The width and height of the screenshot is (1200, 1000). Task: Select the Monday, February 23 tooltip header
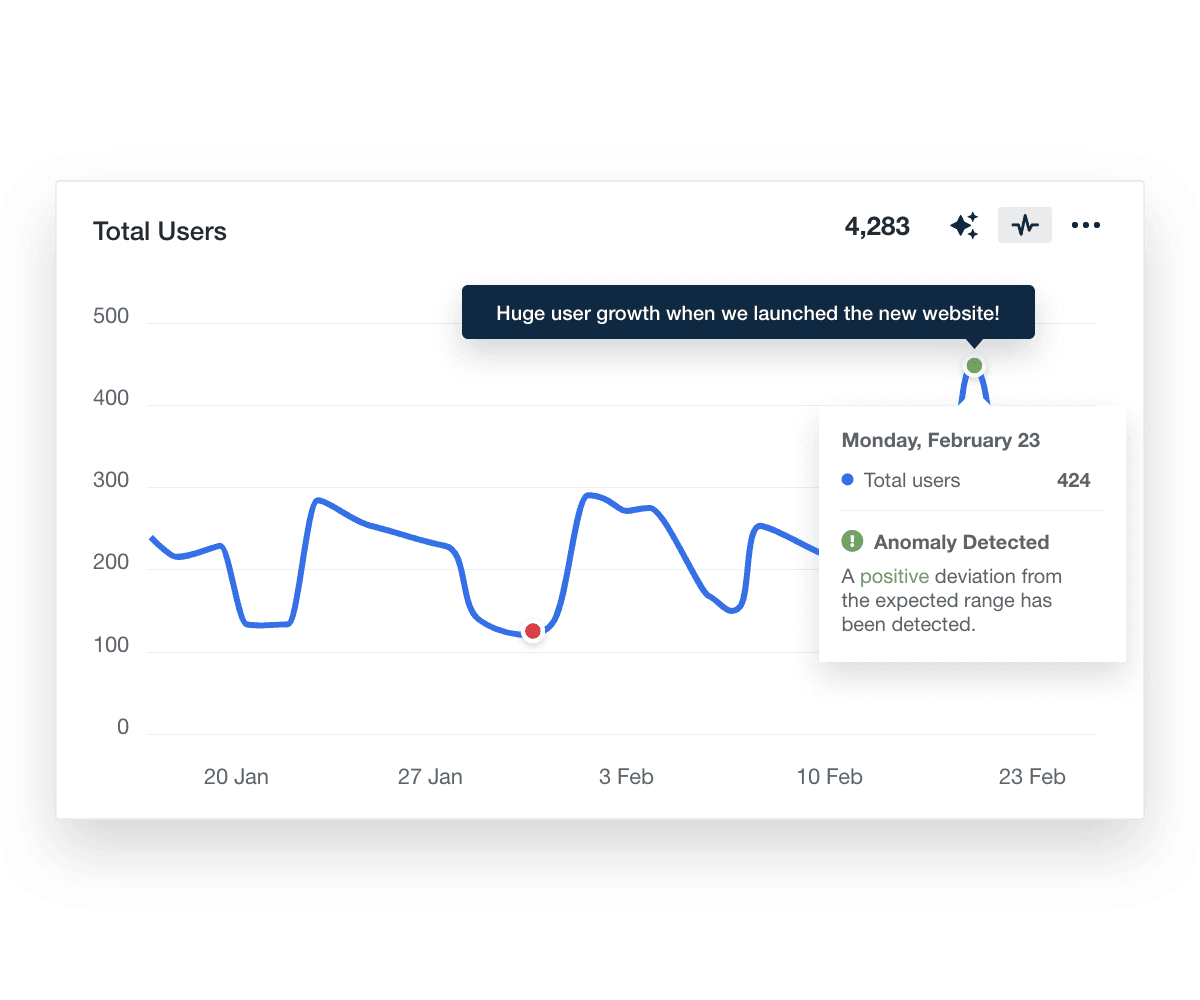940,440
